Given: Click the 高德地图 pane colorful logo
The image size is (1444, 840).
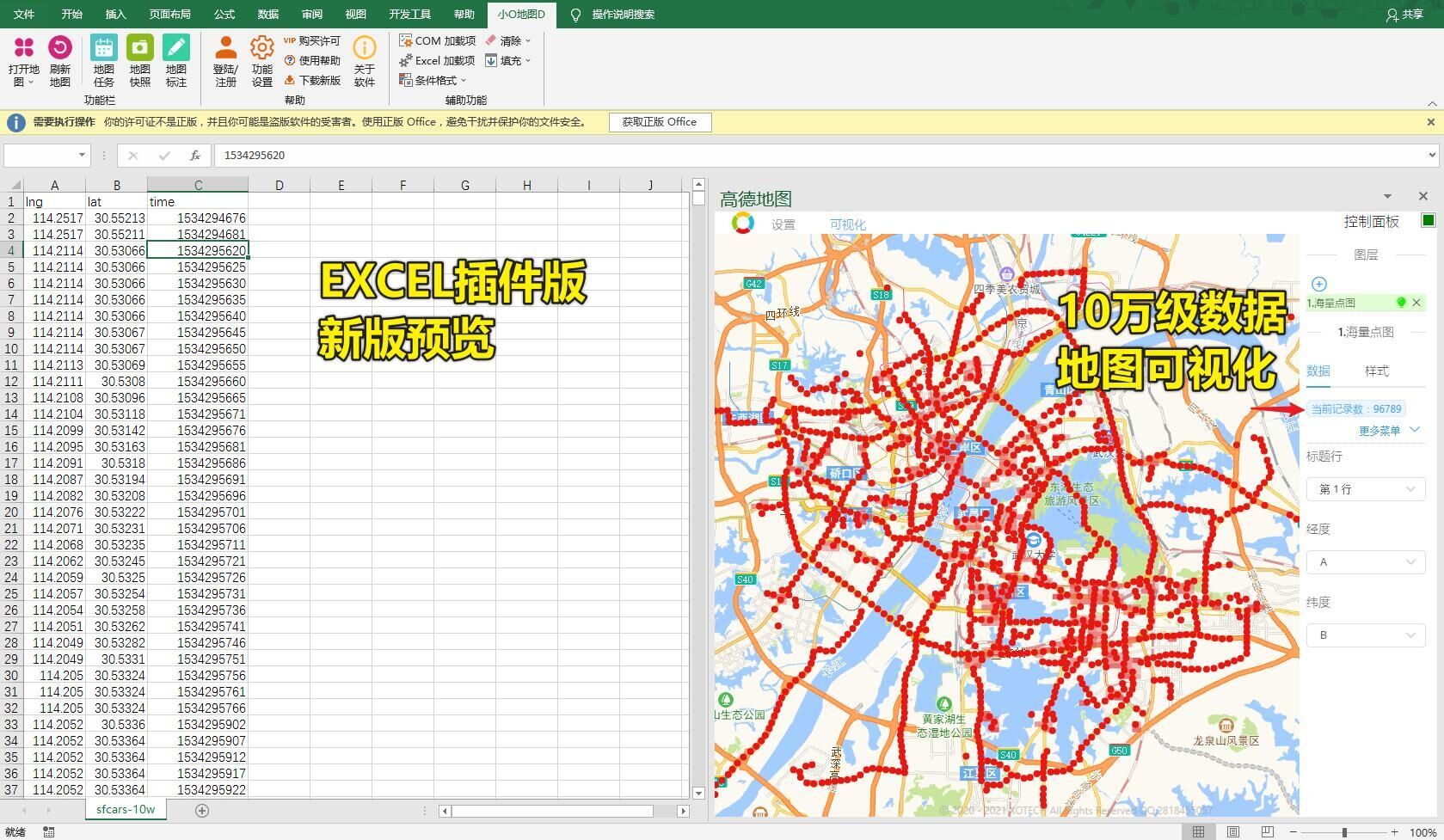Looking at the screenshot, I should pos(743,224).
